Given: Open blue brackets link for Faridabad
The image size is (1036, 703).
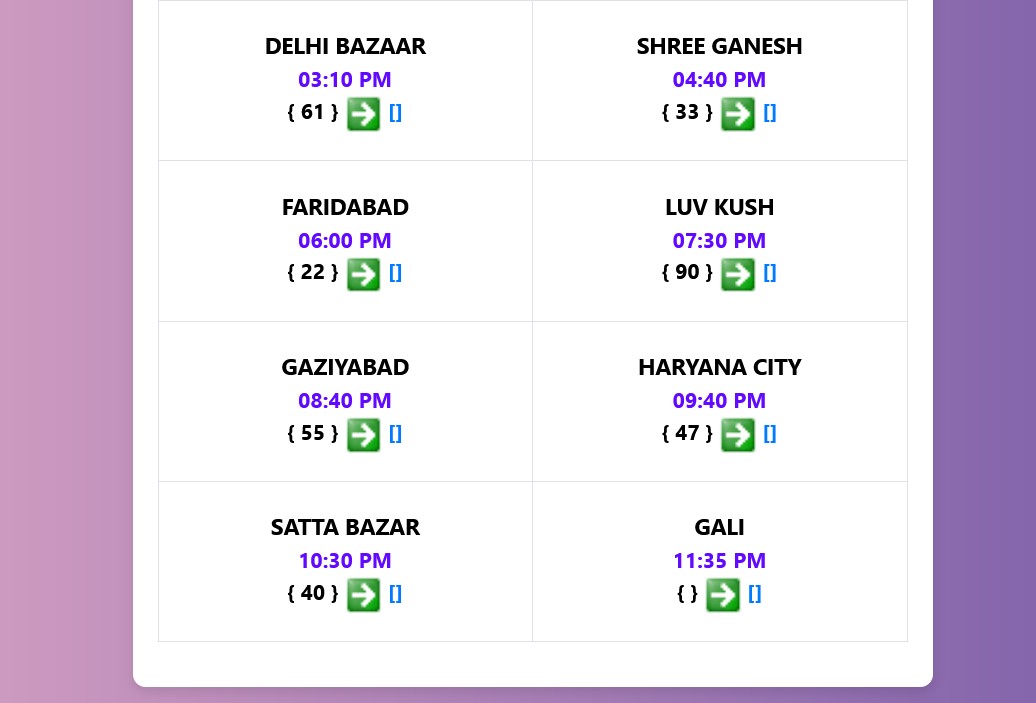Looking at the screenshot, I should click(x=395, y=273).
